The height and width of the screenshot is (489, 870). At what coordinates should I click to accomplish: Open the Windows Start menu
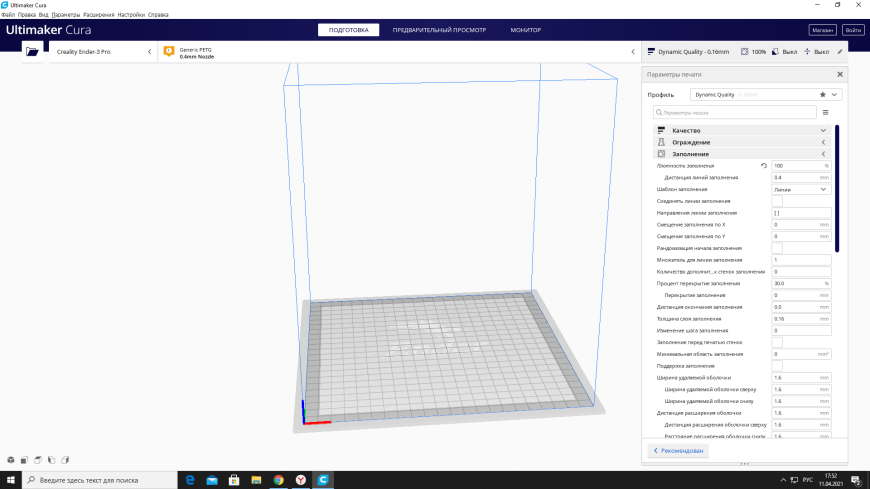[11, 480]
